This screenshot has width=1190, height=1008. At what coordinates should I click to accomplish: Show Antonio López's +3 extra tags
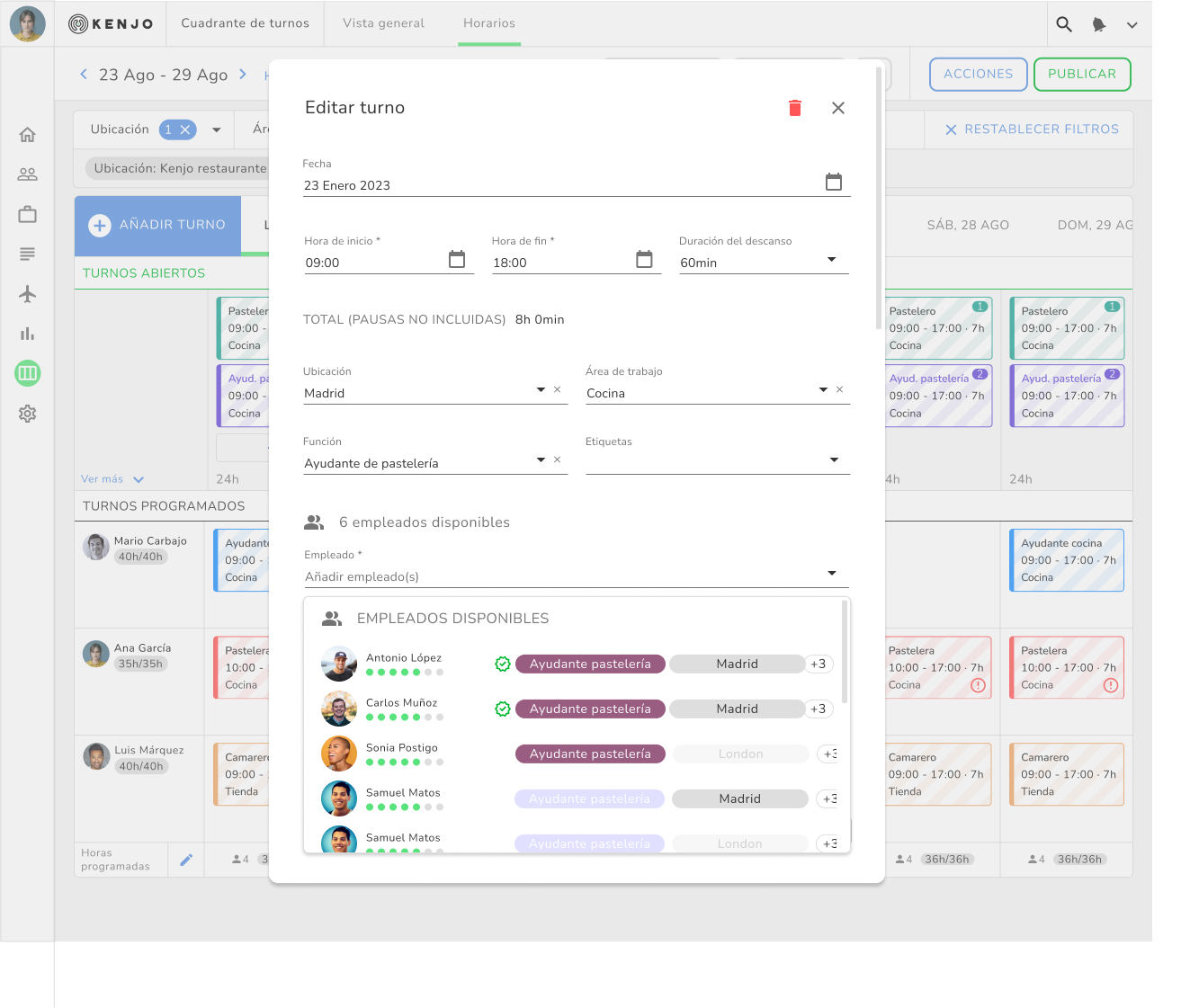(x=818, y=664)
